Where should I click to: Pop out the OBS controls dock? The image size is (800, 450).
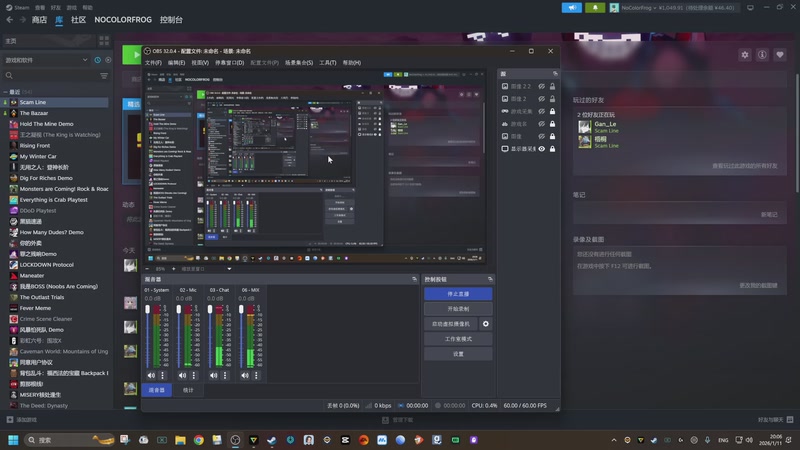pos(490,279)
